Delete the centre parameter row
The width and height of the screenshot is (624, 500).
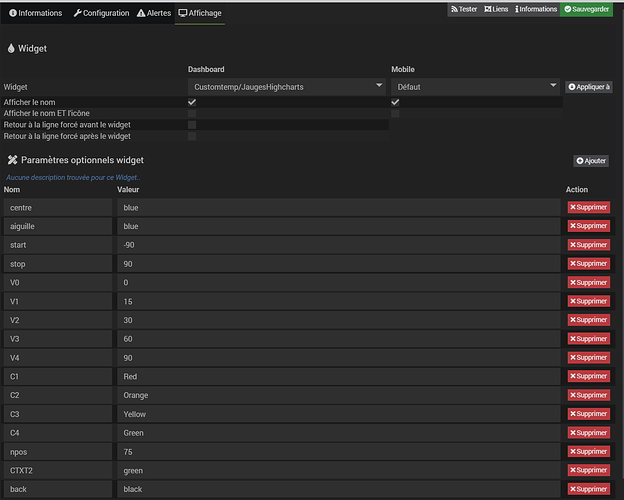click(589, 207)
